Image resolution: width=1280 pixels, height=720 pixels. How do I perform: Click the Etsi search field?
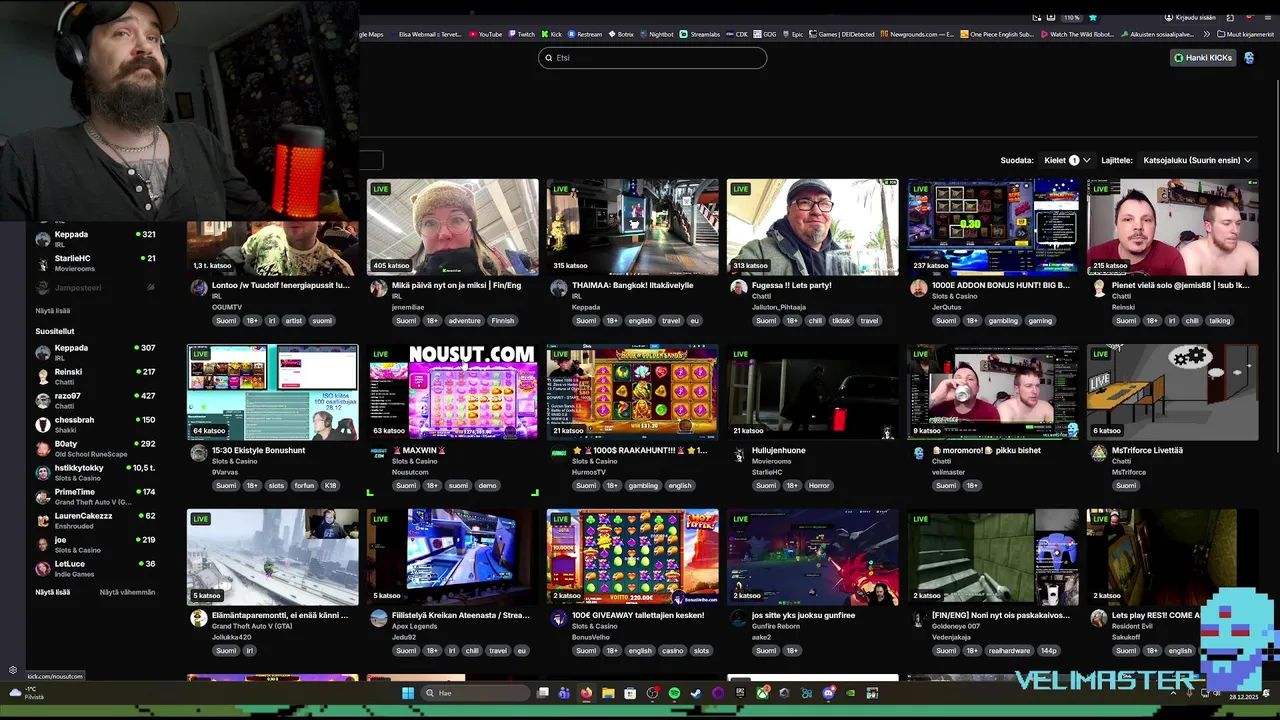coord(652,58)
